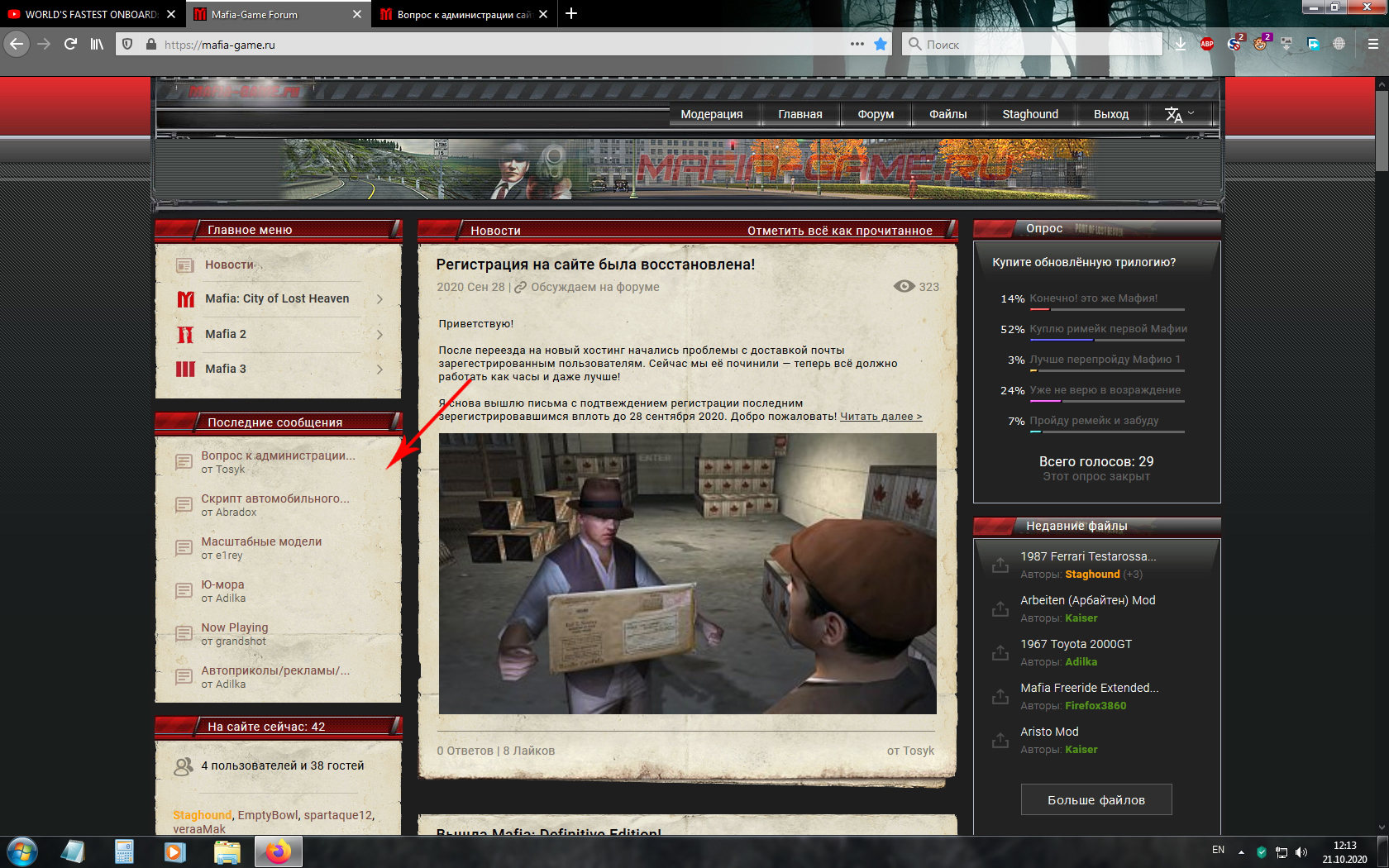This screenshot has width=1389, height=868.
Task: Open Вопрос к администрации... recent post
Action: (x=278, y=455)
